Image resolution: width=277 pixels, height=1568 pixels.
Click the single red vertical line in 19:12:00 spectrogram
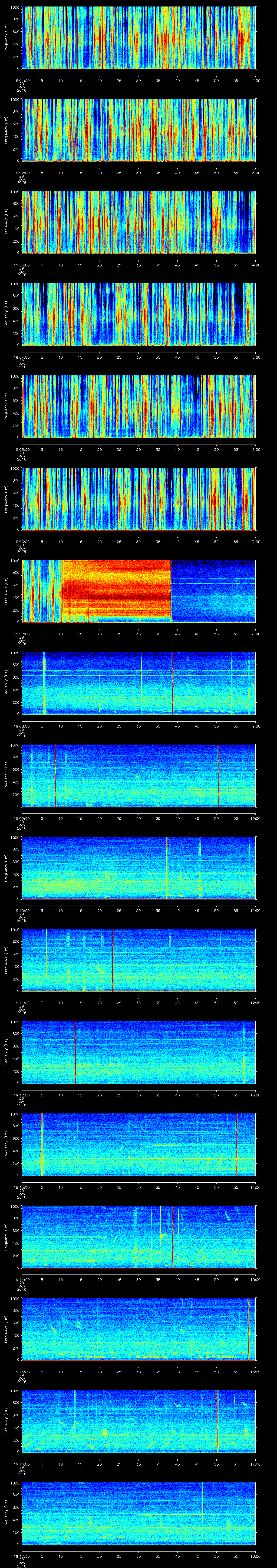pos(75,1052)
